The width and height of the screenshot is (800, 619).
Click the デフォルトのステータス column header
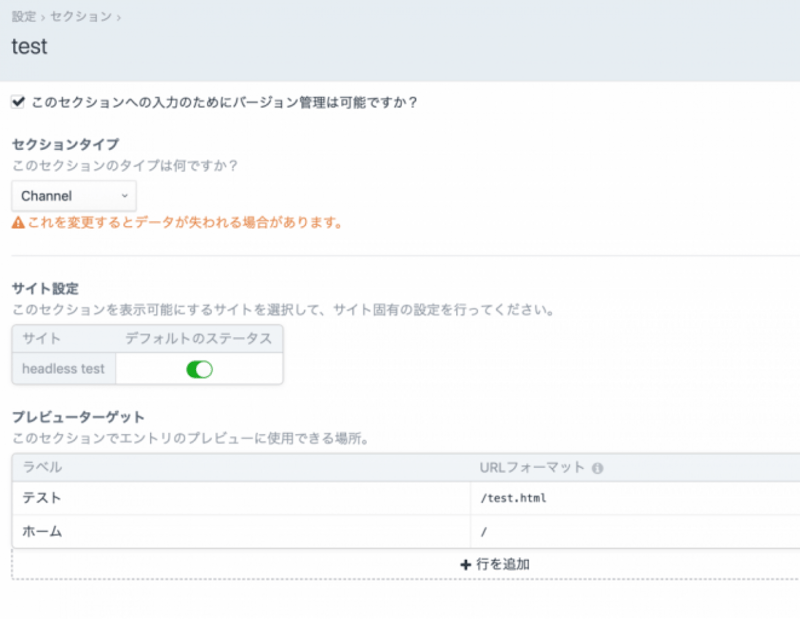click(198, 339)
